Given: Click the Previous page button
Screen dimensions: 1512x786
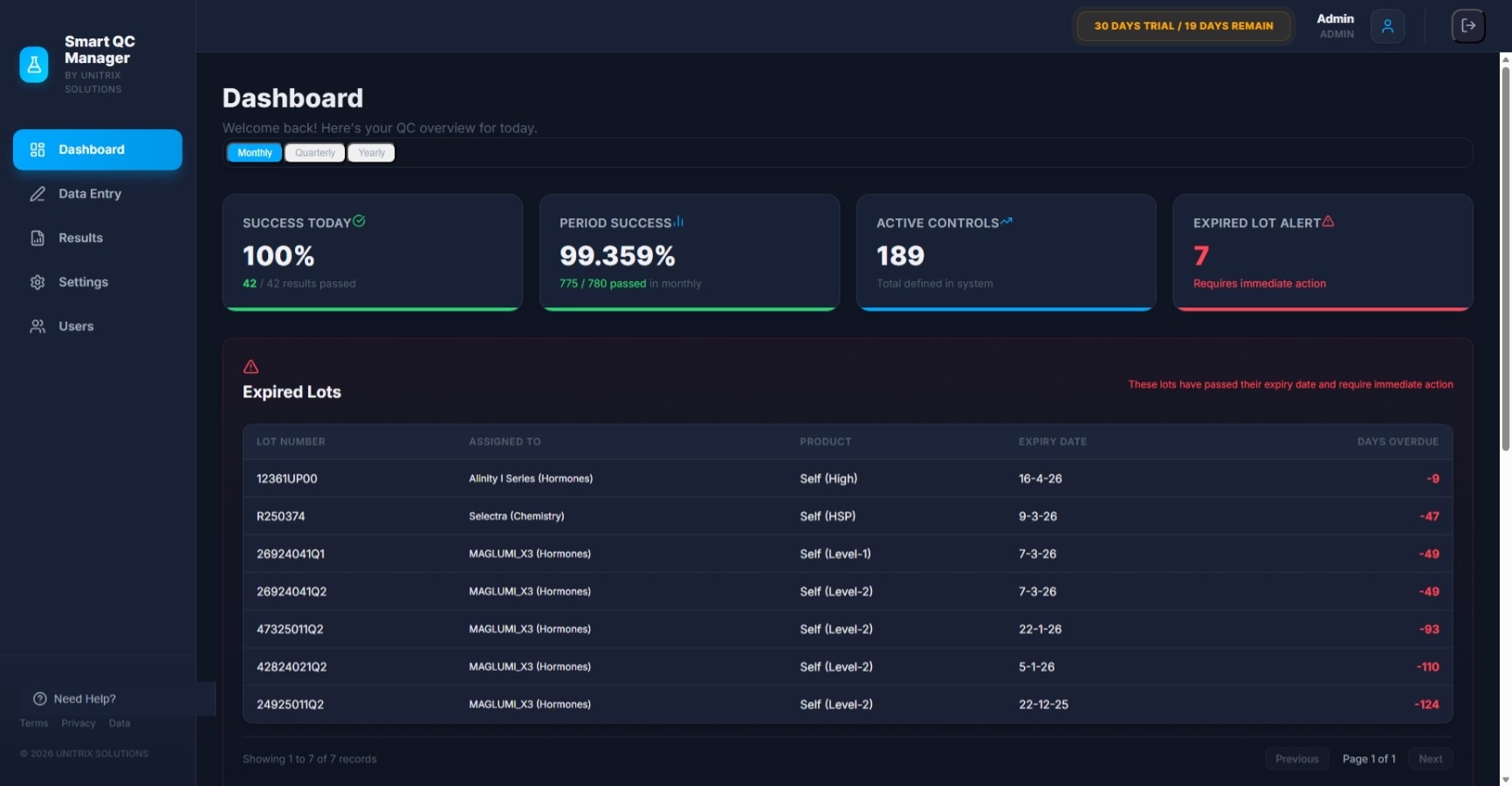Looking at the screenshot, I should pos(1297,759).
